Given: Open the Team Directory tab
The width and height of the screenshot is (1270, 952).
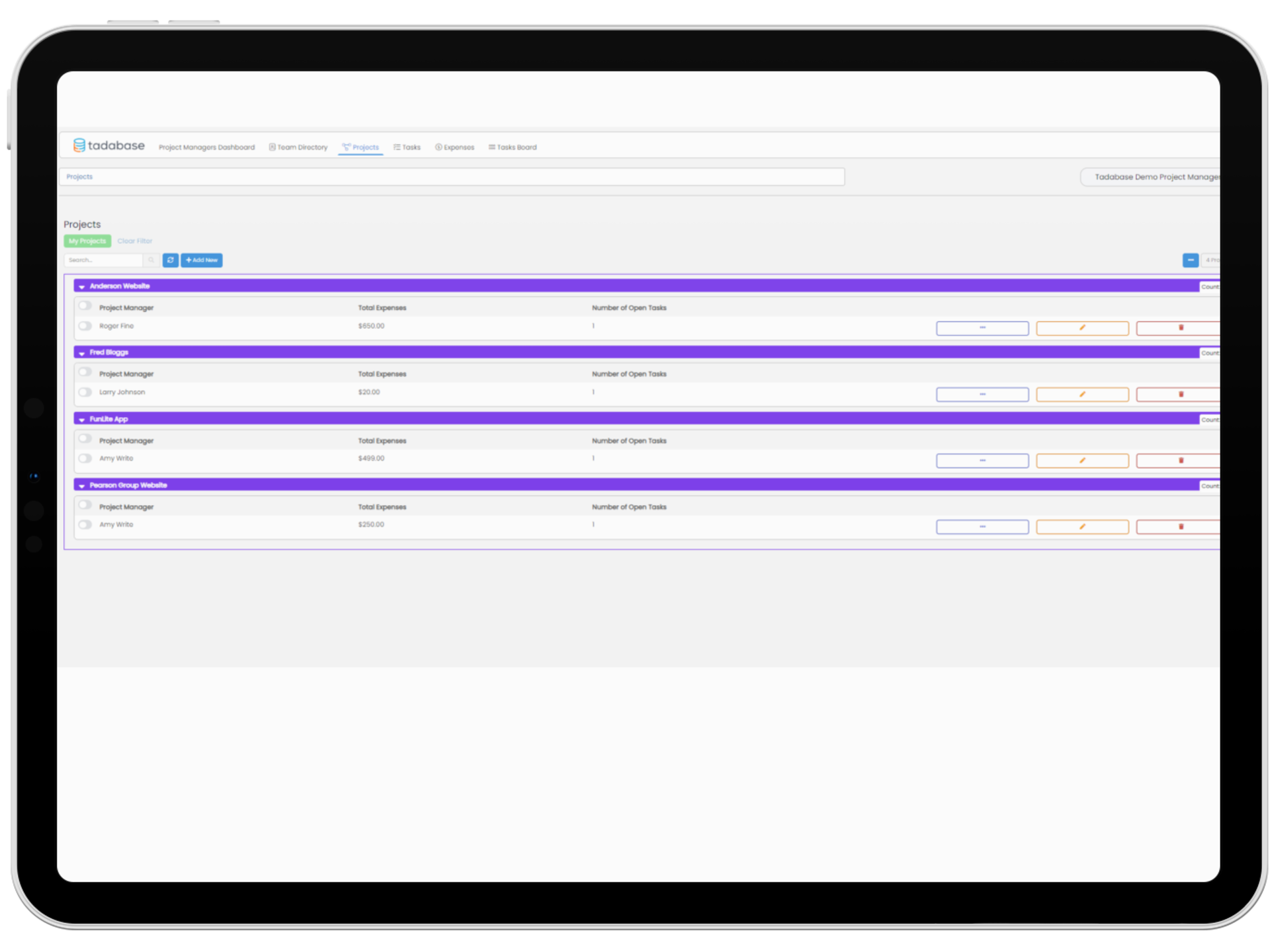Looking at the screenshot, I should click(298, 147).
